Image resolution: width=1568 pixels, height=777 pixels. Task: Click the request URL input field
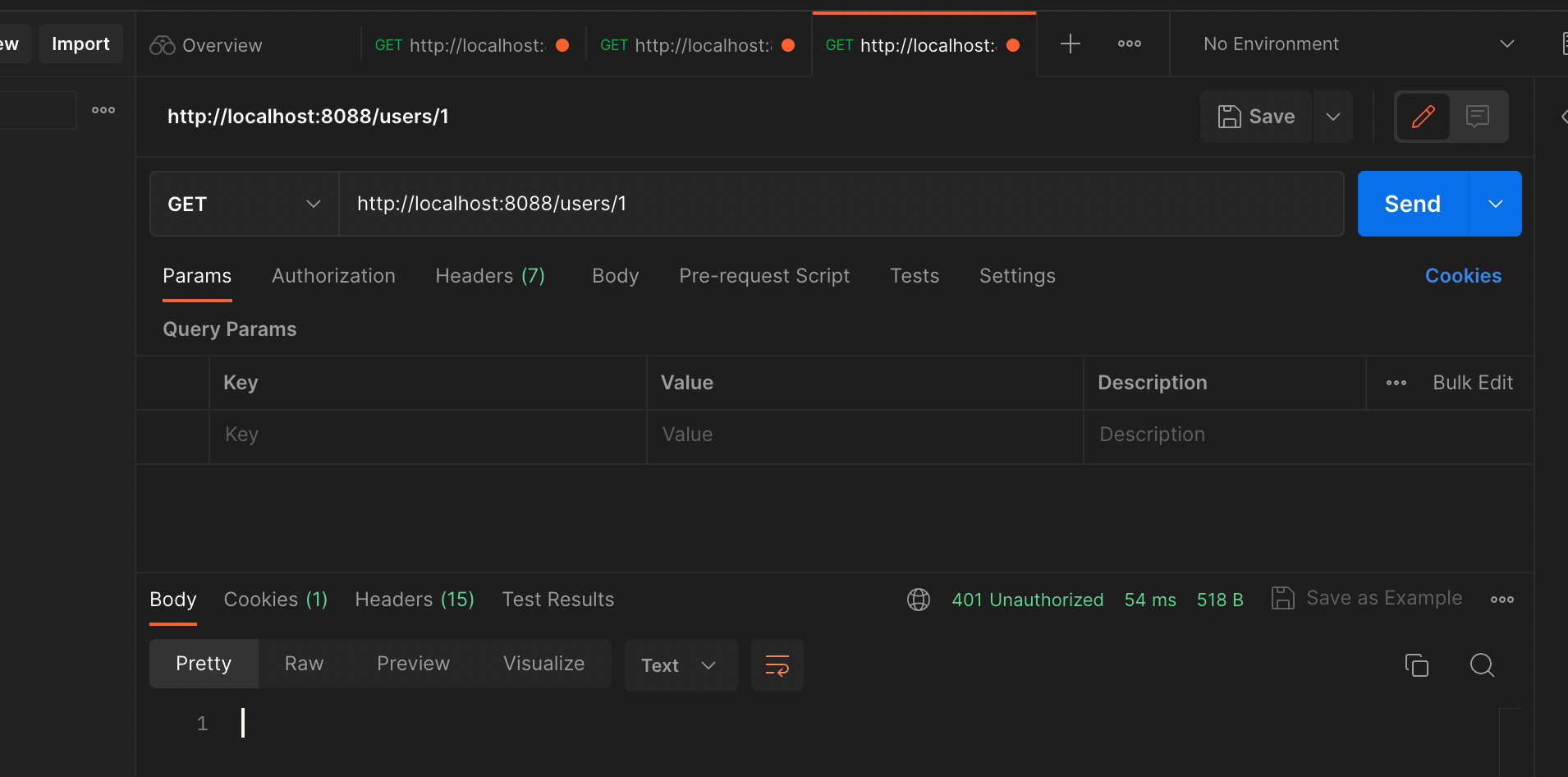841,204
